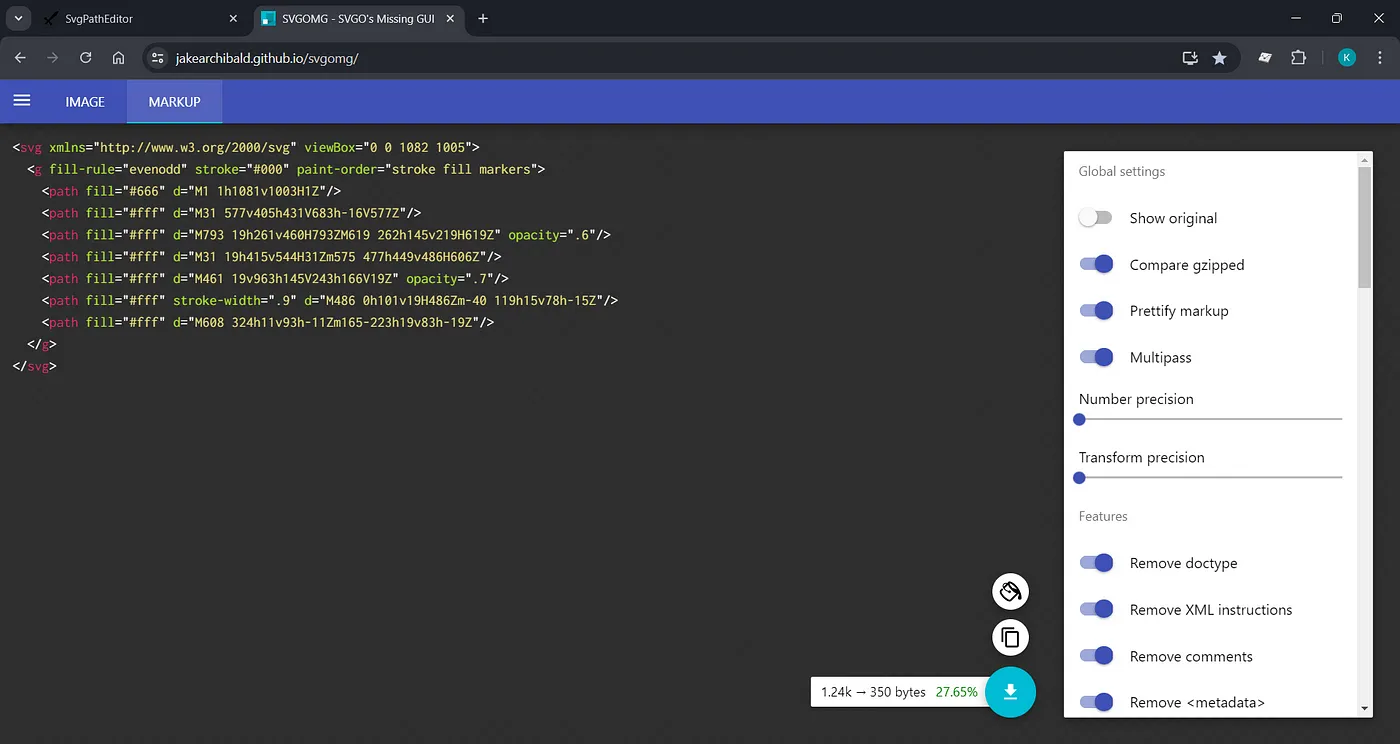Copy markup to clipboard
The width and height of the screenshot is (1400, 744).
pos(1010,637)
